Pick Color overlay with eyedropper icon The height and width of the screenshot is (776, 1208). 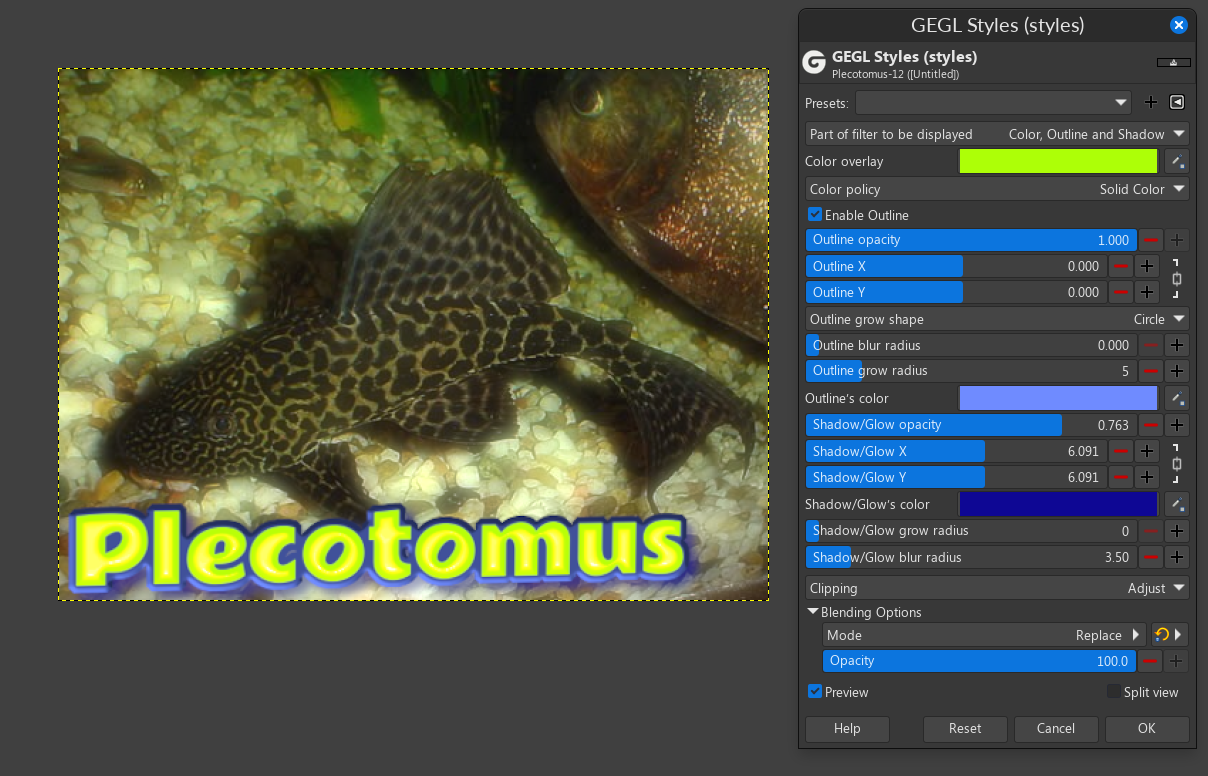click(x=1177, y=161)
